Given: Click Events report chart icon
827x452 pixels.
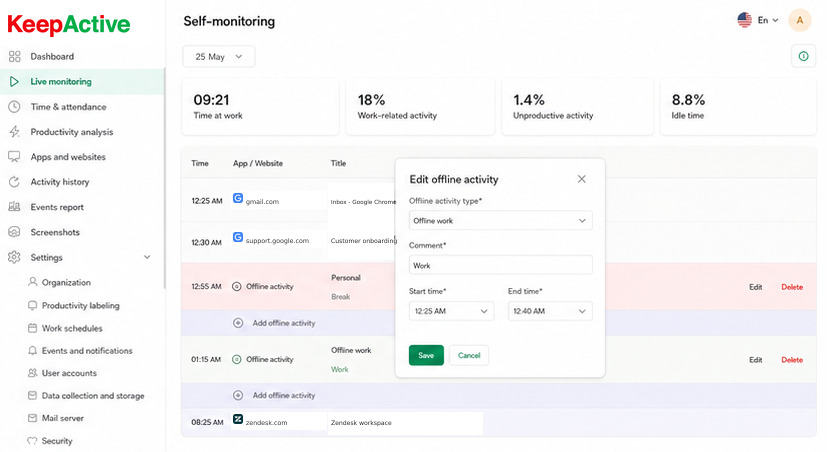Looking at the screenshot, I should (14, 207).
